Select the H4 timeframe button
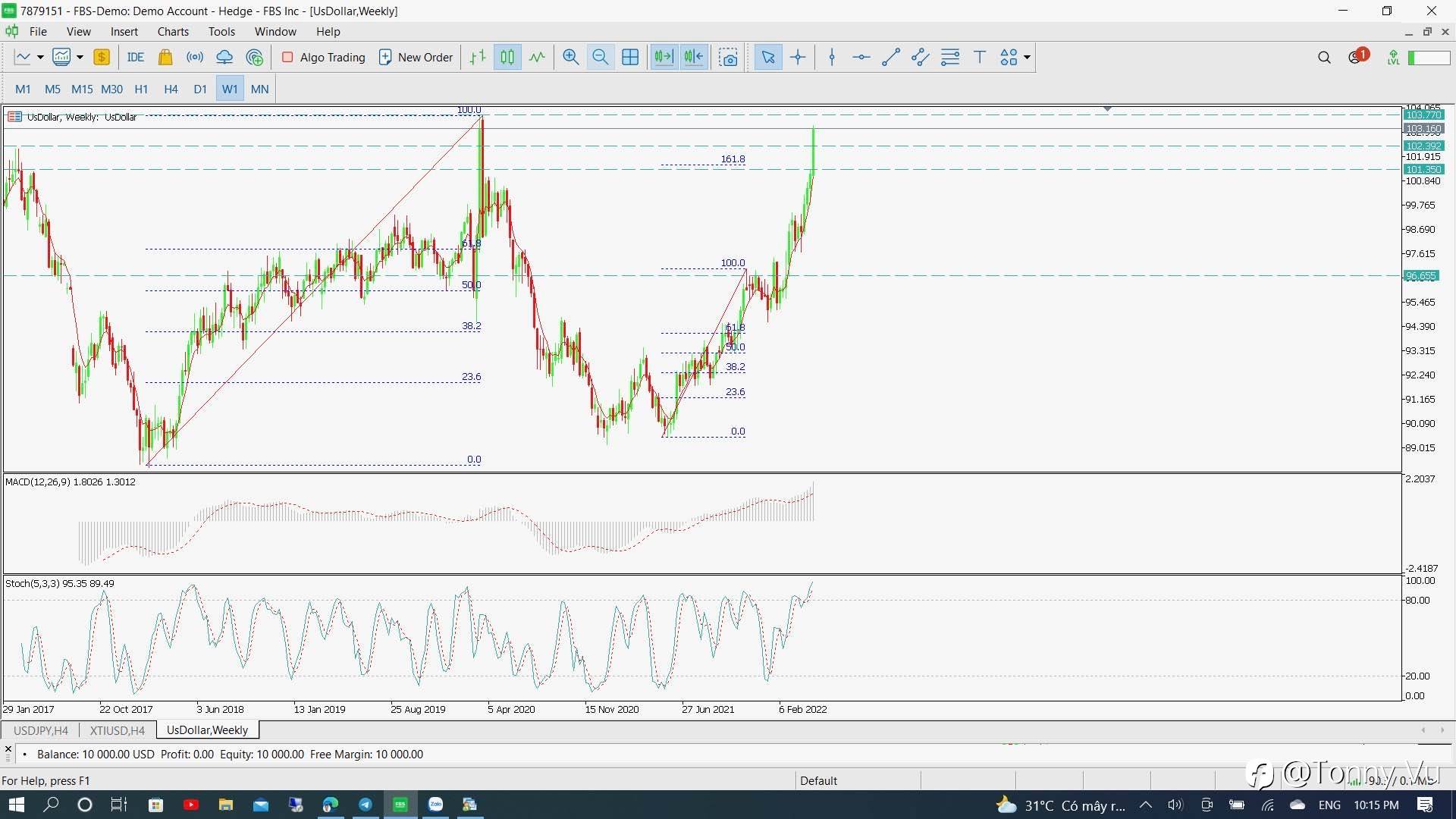Image resolution: width=1456 pixels, height=819 pixels. click(171, 89)
